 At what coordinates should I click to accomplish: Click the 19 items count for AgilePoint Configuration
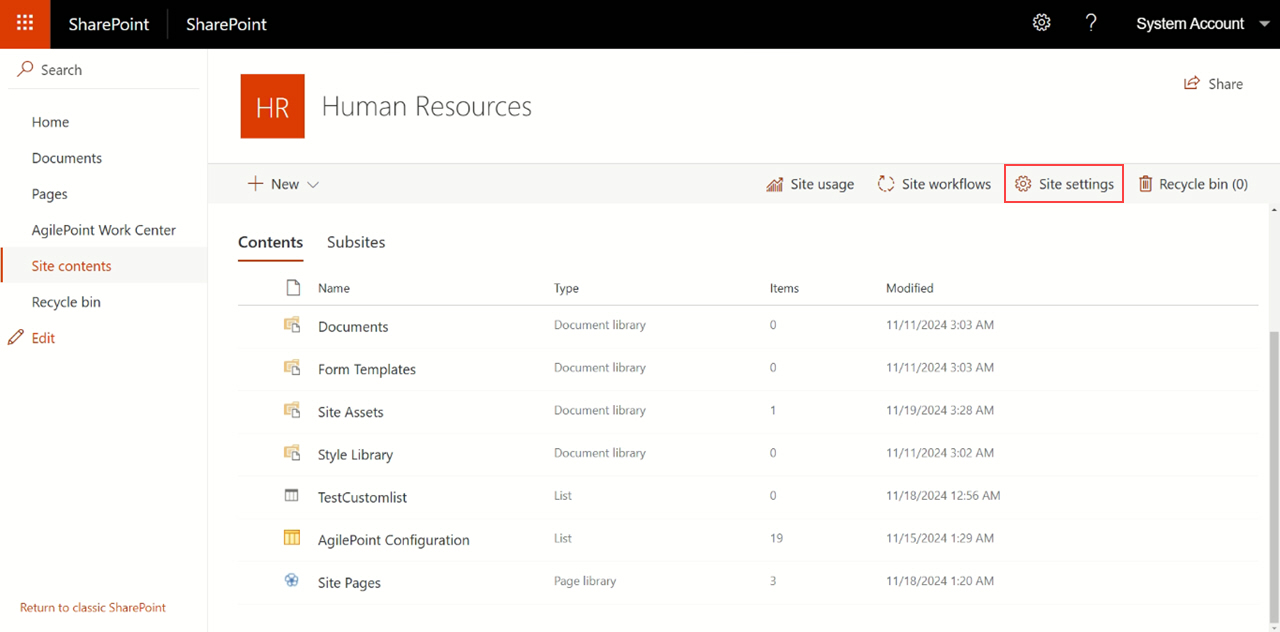pos(776,538)
